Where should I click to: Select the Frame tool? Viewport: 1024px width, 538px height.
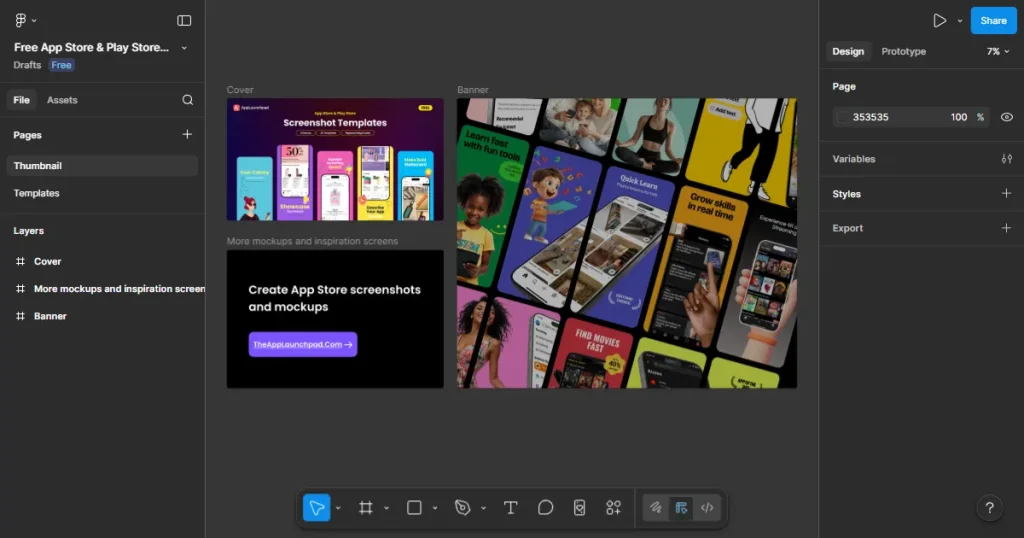click(366, 507)
